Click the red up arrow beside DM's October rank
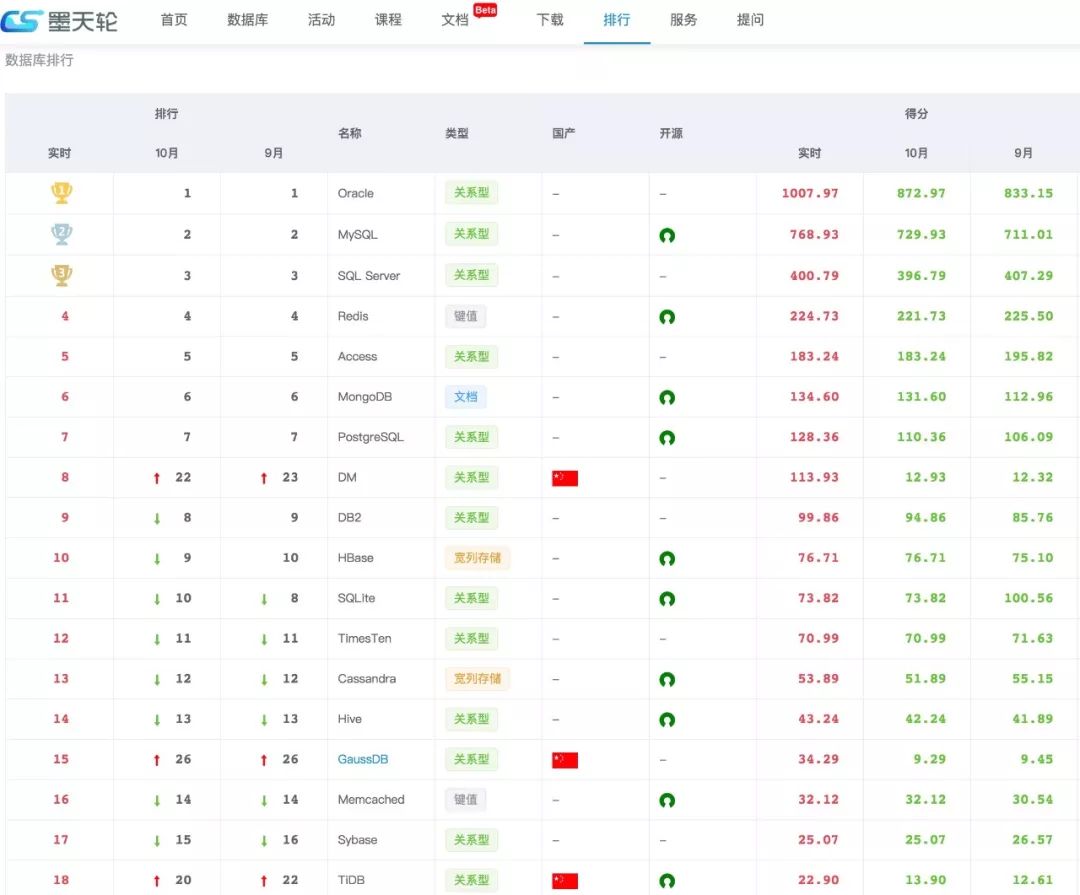 [156, 477]
